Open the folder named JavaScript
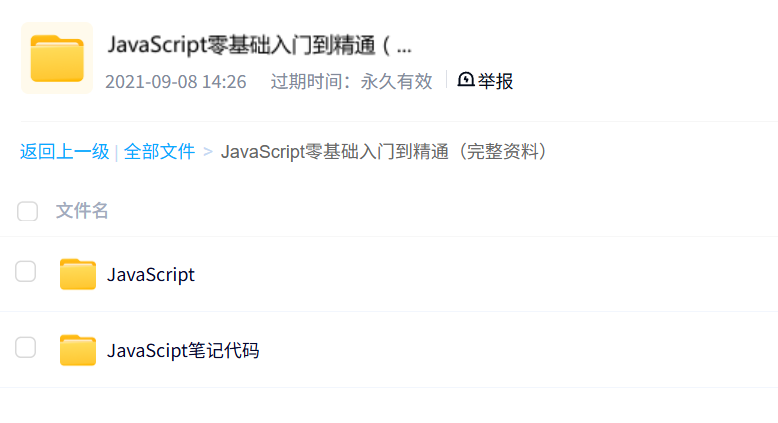This screenshot has width=778, height=423. (151, 274)
